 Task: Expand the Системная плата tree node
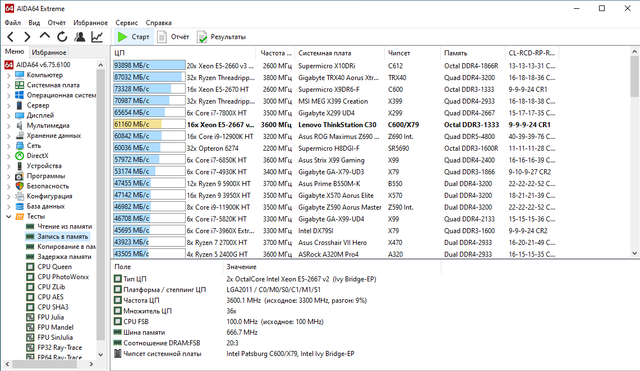click(9, 85)
